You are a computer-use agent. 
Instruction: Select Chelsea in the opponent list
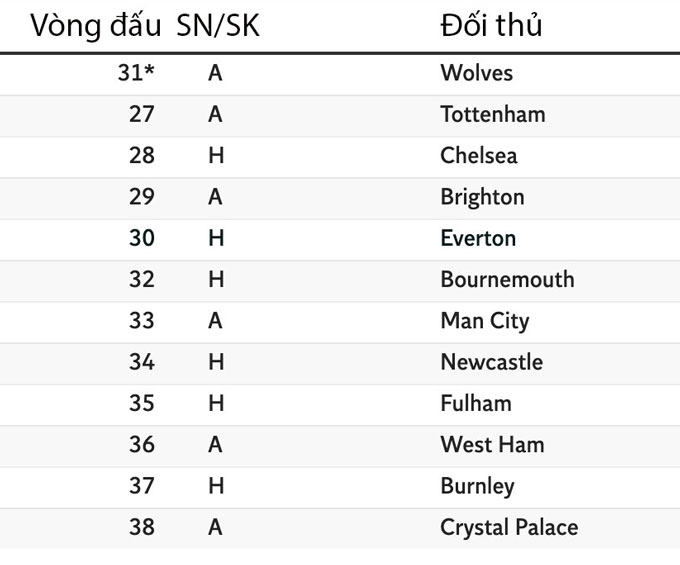pyautogui.click(x=478, y=156)
